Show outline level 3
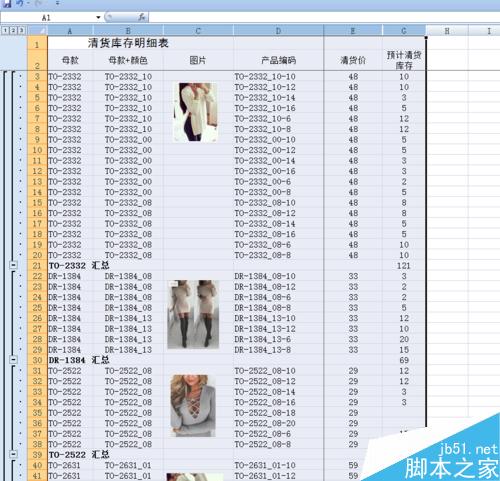This screenshot has width=500, height=481. [21, 31]
